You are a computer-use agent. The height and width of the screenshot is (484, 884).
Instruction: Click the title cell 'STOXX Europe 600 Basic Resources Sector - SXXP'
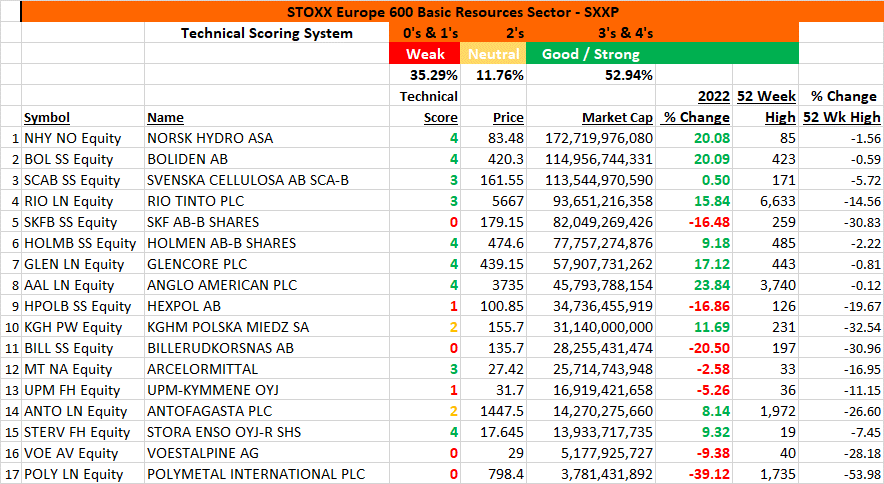coord(452,12)
